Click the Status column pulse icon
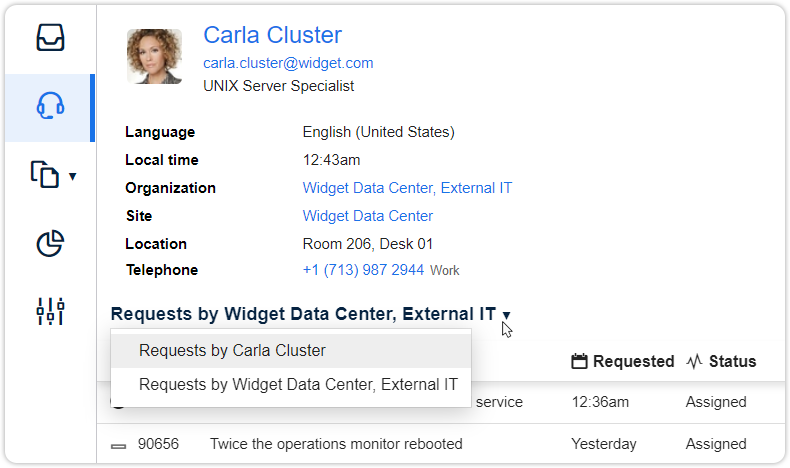Viewport: 790px width, 468px height. 695,362
